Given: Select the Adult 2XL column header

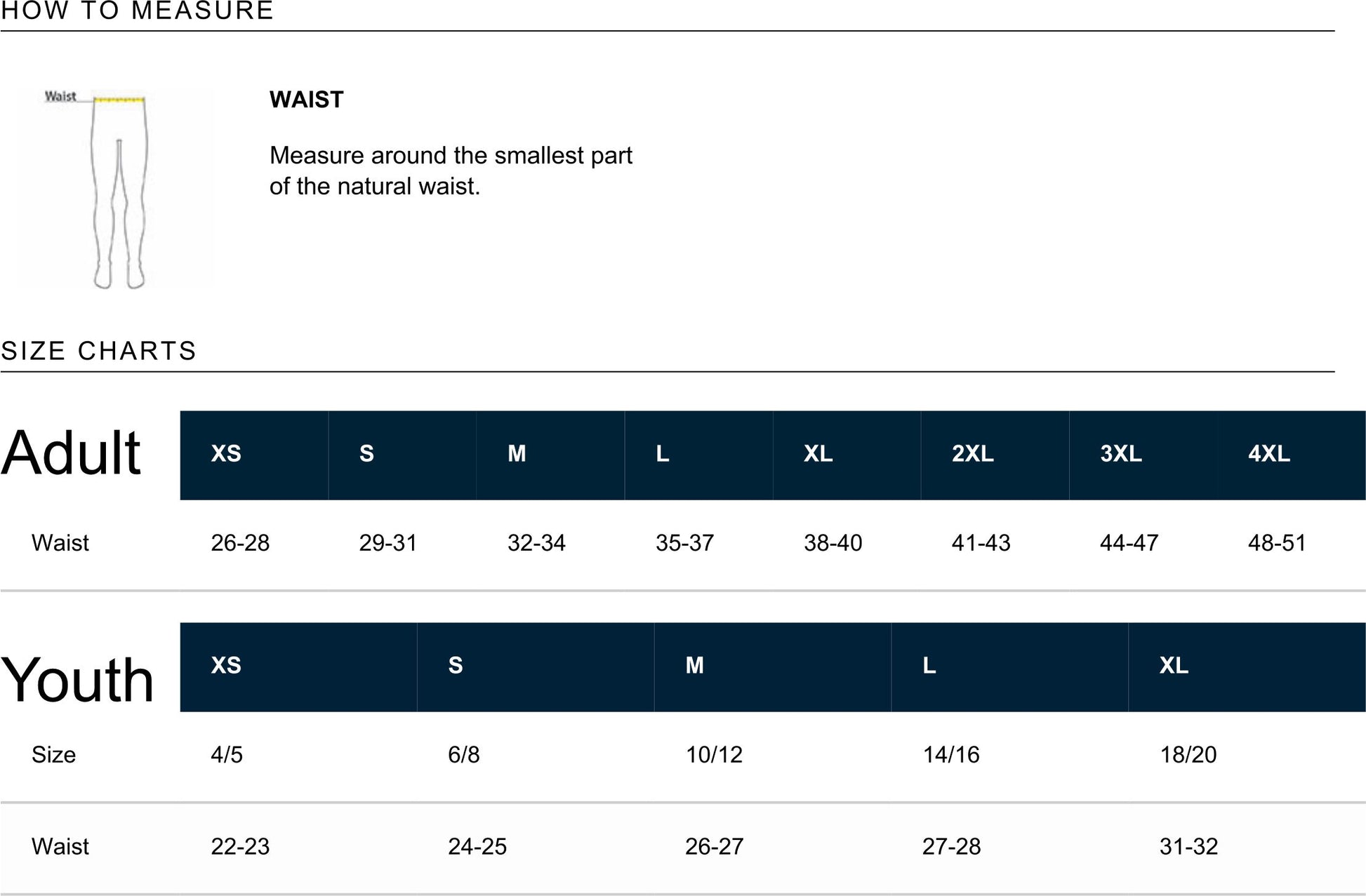Looking at the screenshot, I should click(x=972, y=454).
